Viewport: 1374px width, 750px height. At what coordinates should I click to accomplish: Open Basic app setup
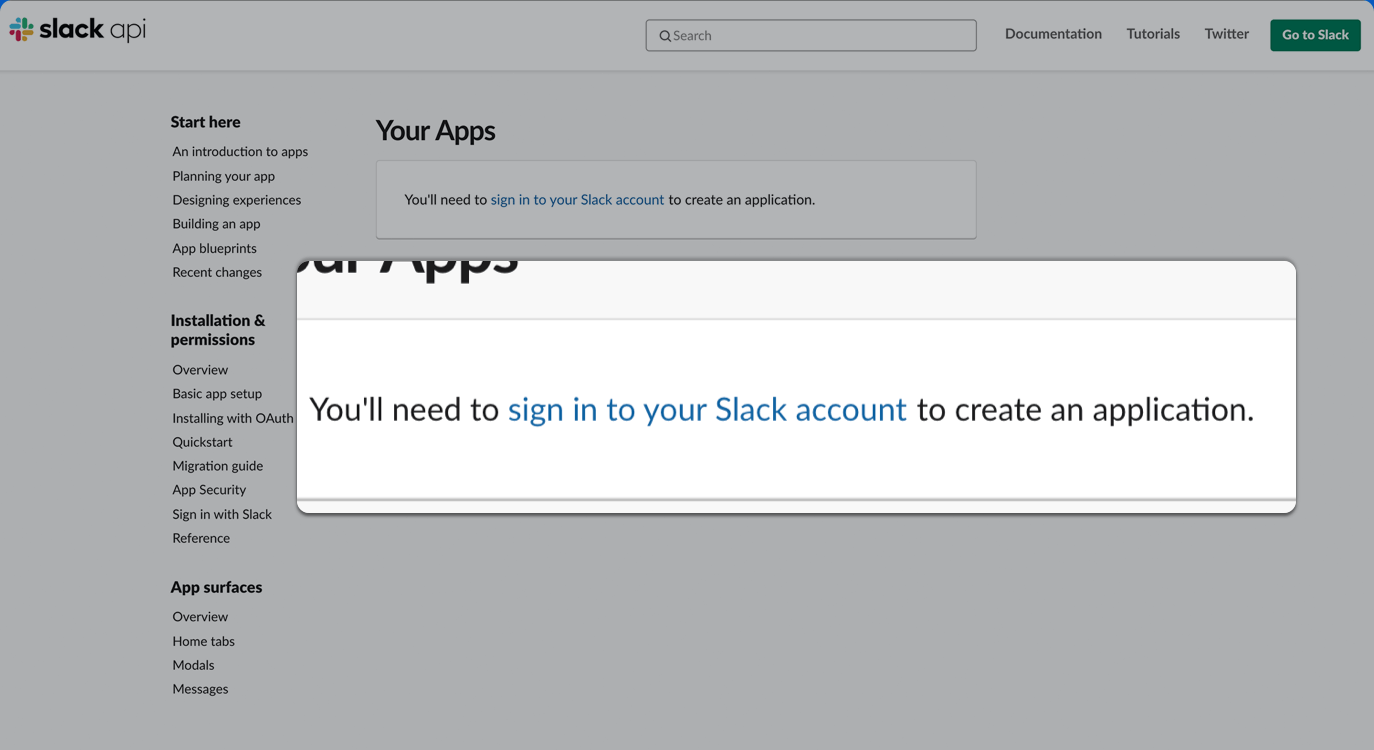click(x=217, y=394)
